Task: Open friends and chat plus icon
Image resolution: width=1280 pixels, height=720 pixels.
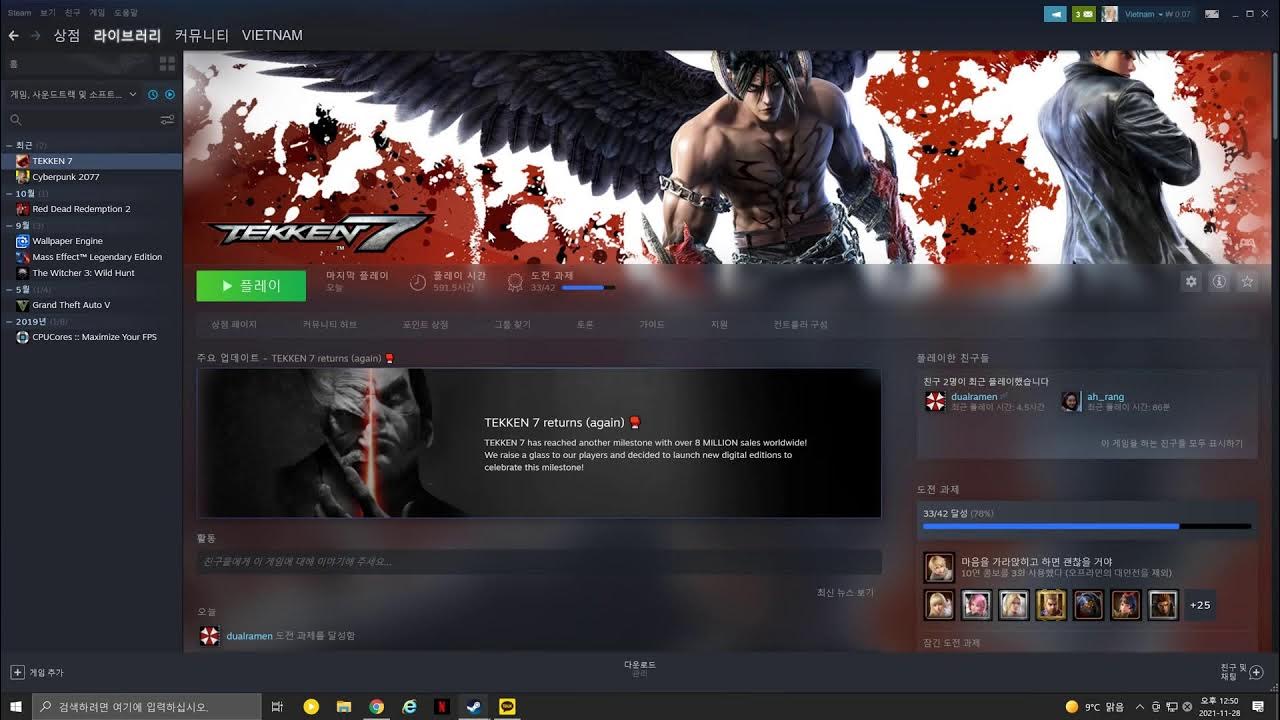Action: tap(1257, 672)
